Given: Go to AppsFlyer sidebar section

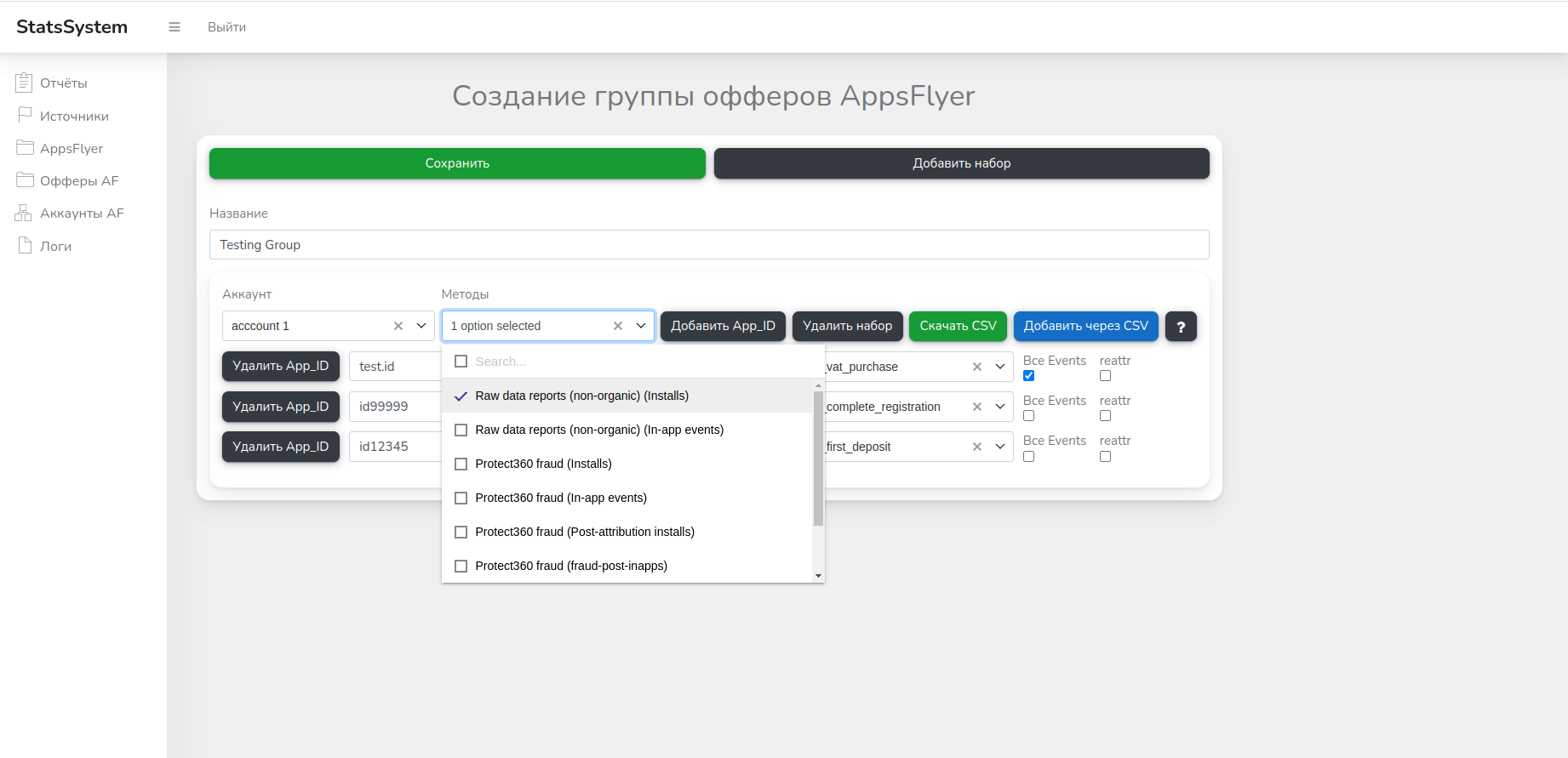Looking at the screenshot, I should 72,148.
